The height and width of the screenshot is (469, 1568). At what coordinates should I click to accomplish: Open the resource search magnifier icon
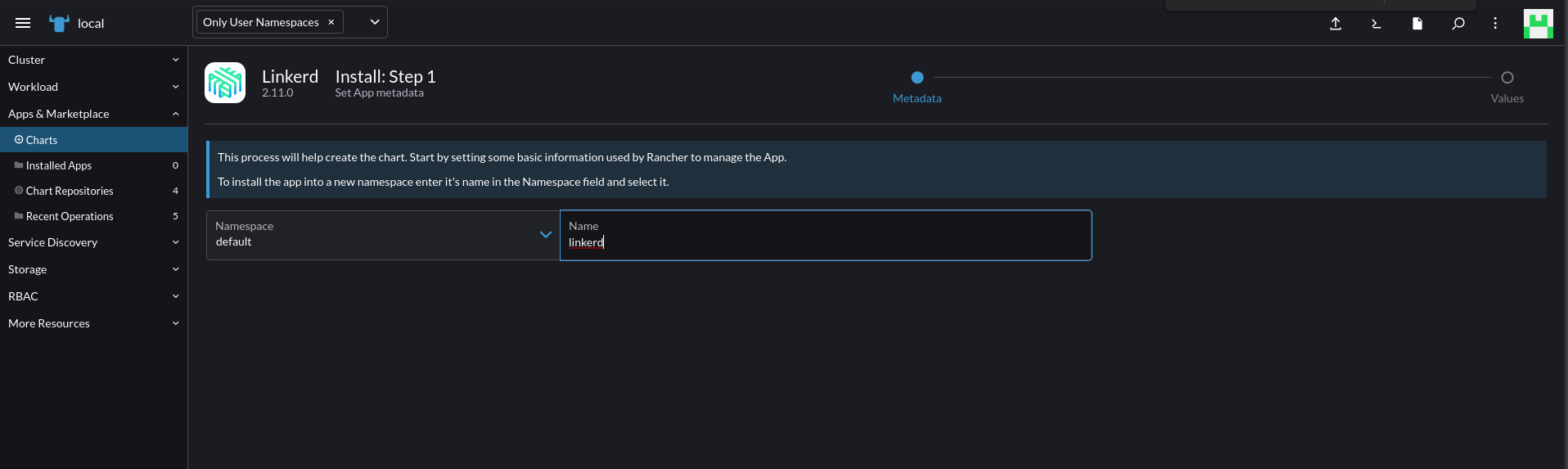(x=1458, y=24)
